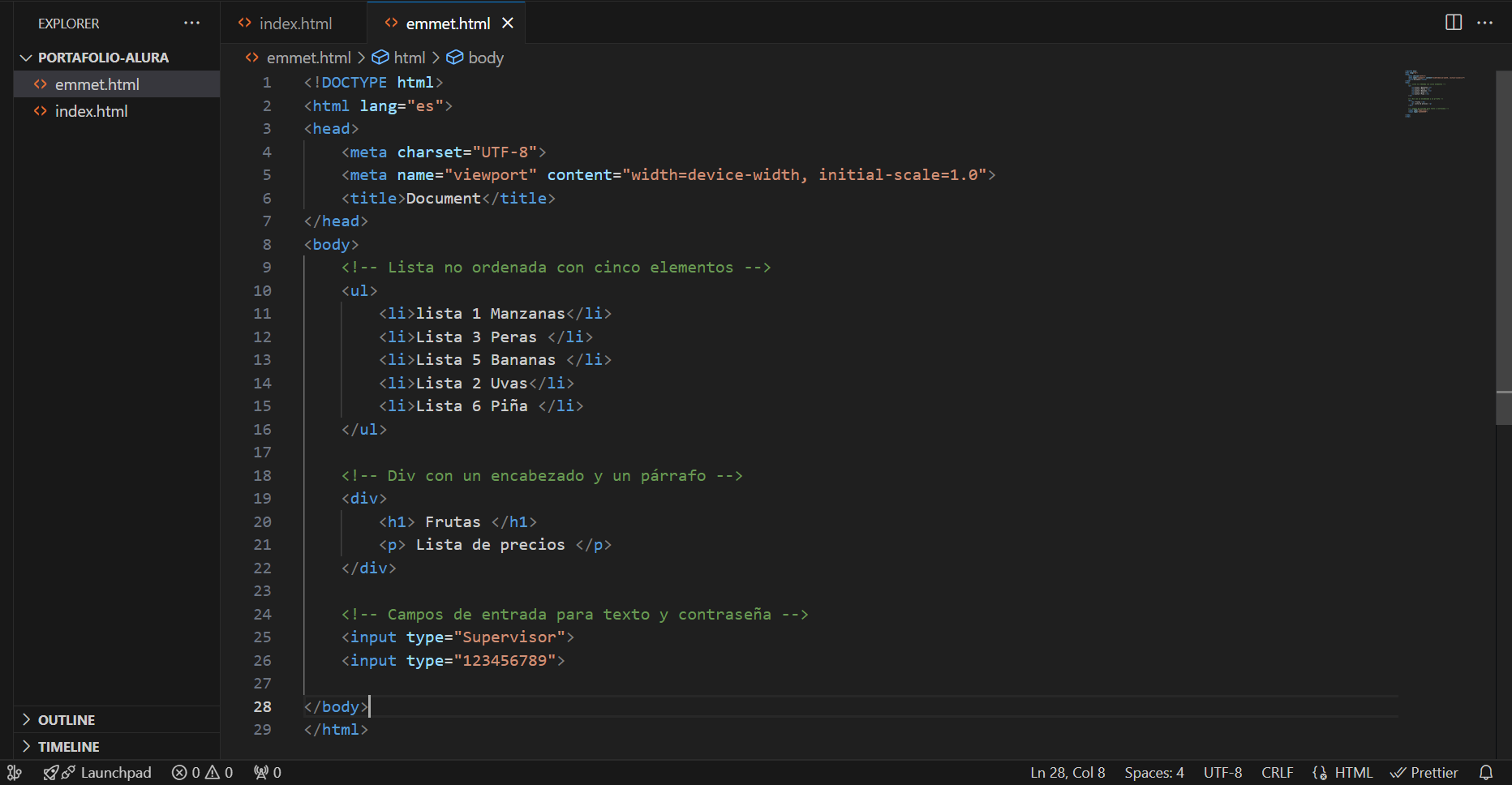Click the EXPLORER panel title
This screenshot has height=785, width=1512.
pyautogui.click(x=69, y=24)
